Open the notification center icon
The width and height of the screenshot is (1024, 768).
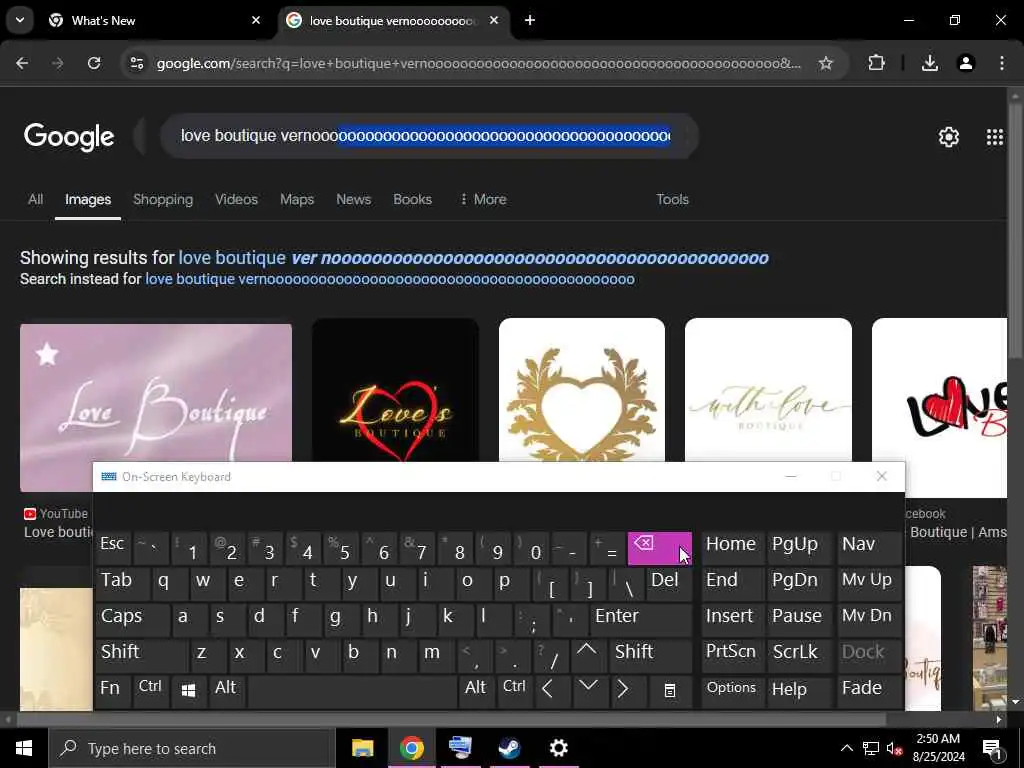[x=991, y=748]
